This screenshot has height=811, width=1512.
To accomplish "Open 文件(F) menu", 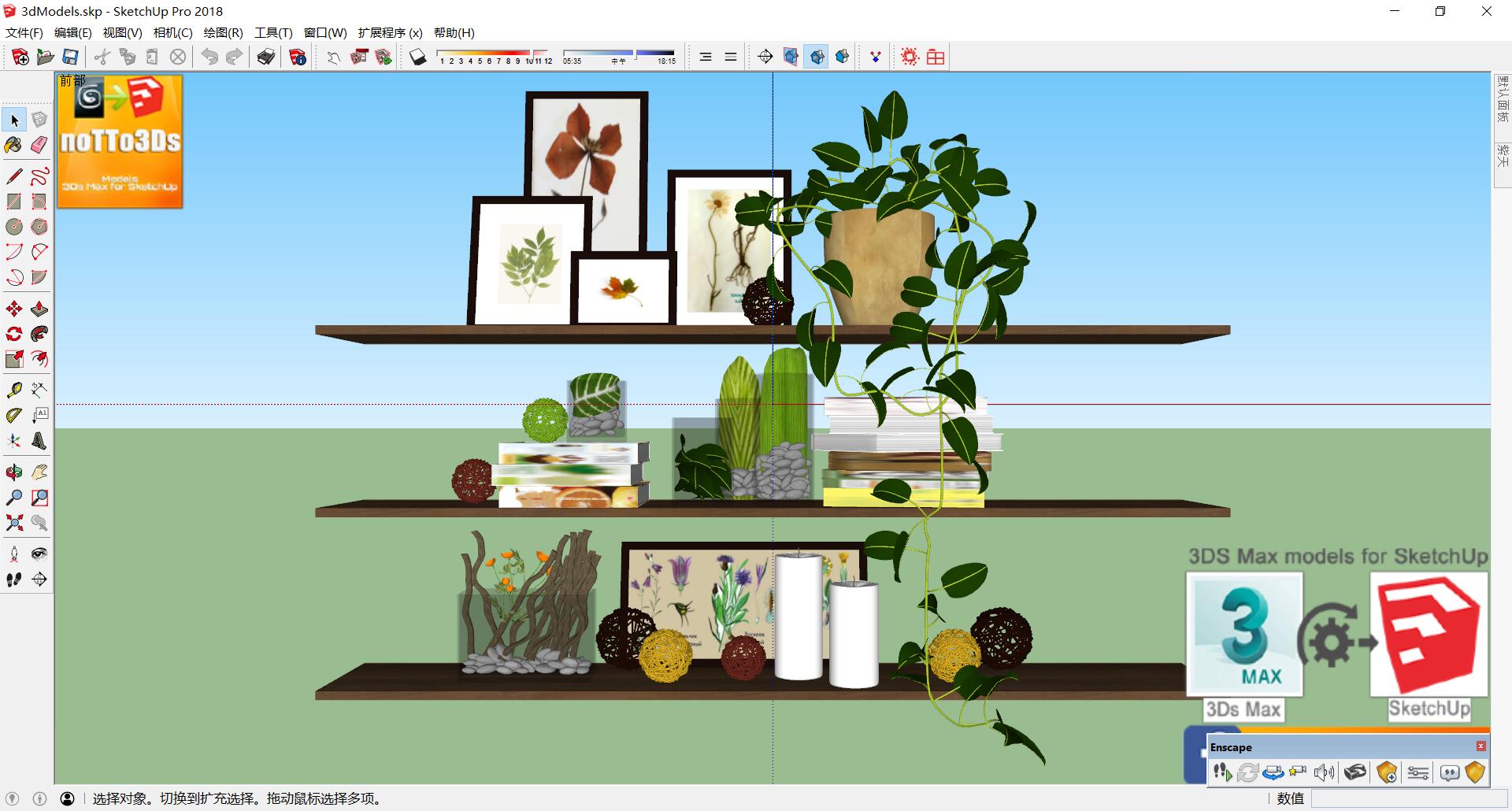I will point(24,33).
